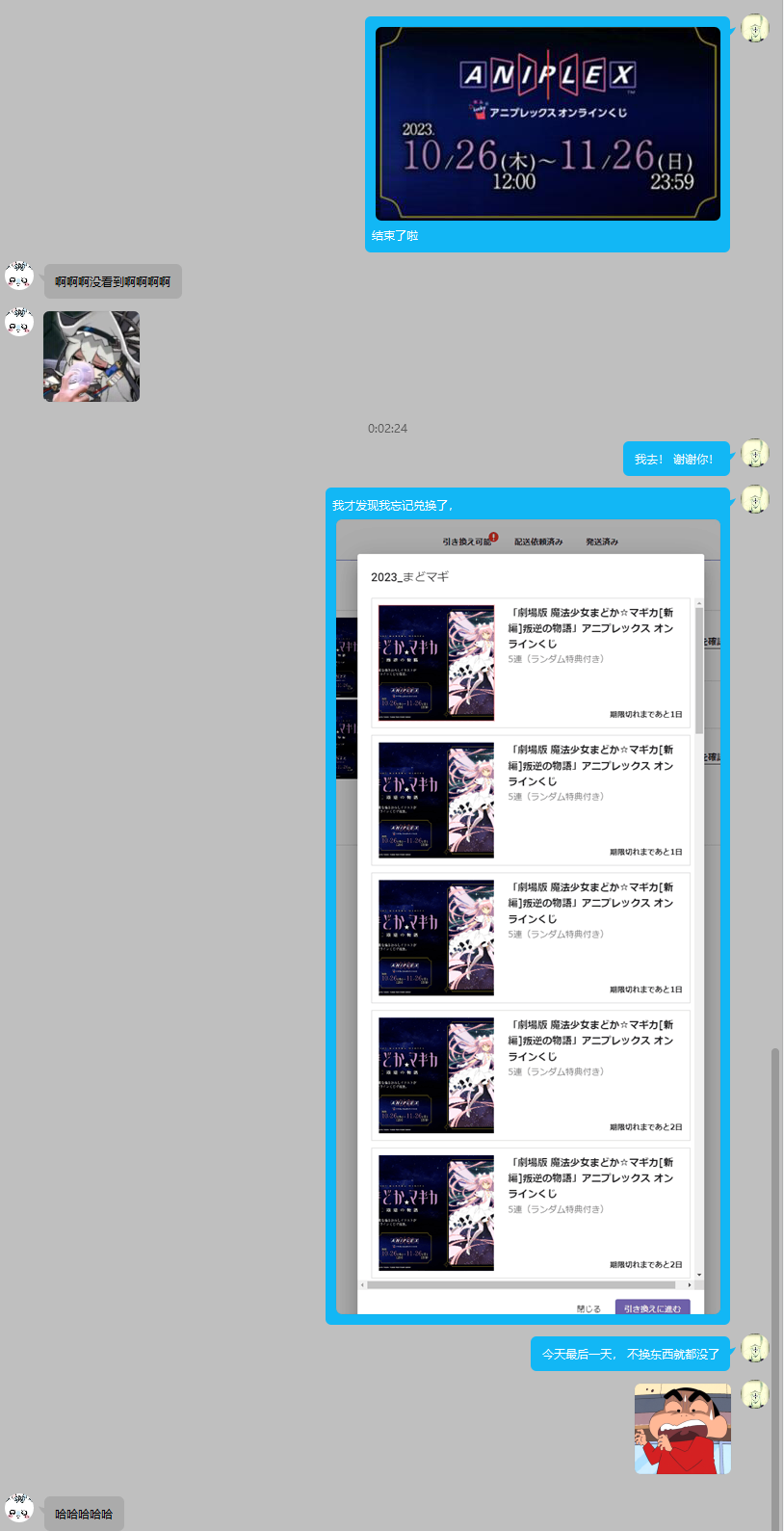Click avatar next to 我去！谢谢你！ message
784x1531 pixels.
[755, 454]
